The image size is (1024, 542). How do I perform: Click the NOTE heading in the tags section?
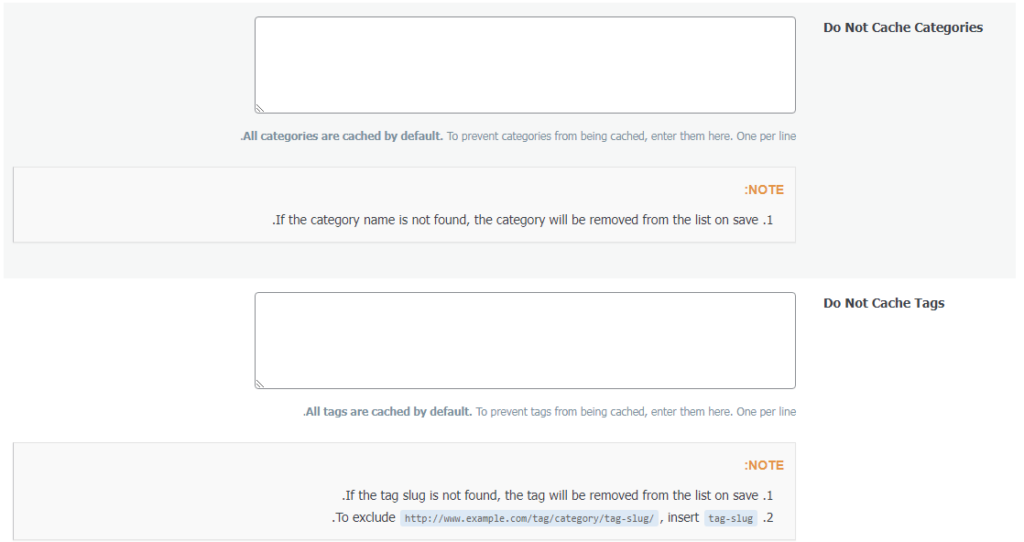tap(764, 465)
